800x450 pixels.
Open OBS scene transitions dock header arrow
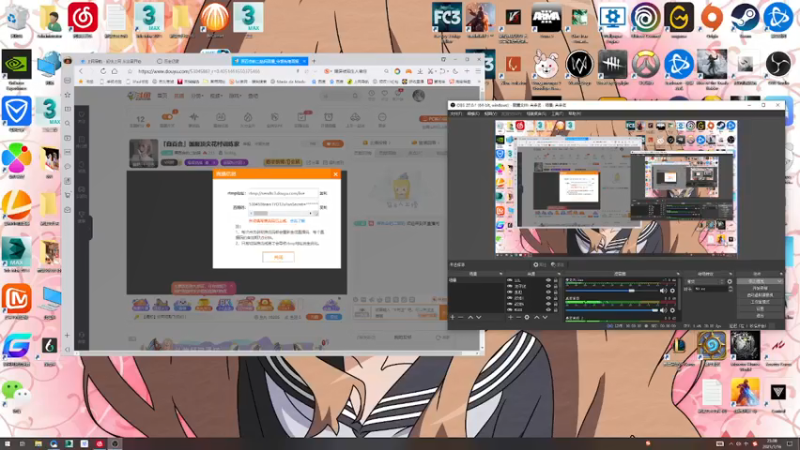[x=731, y=274]
